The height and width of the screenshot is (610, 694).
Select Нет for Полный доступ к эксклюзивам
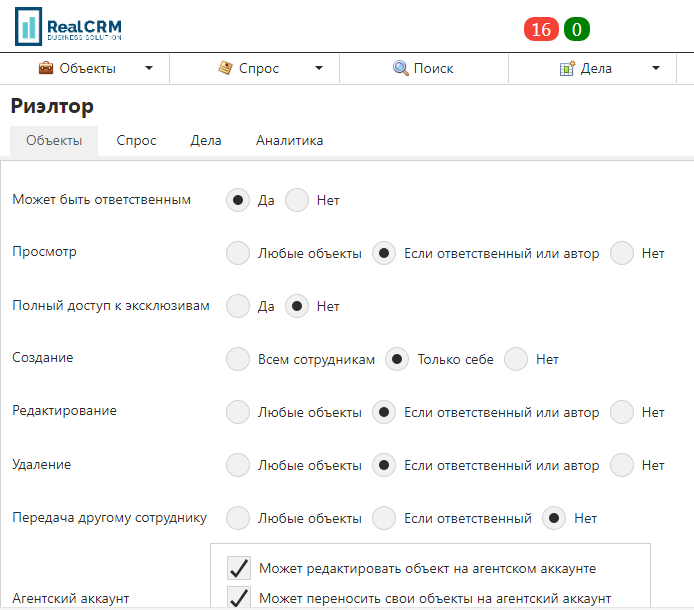[x=297, y=306]
